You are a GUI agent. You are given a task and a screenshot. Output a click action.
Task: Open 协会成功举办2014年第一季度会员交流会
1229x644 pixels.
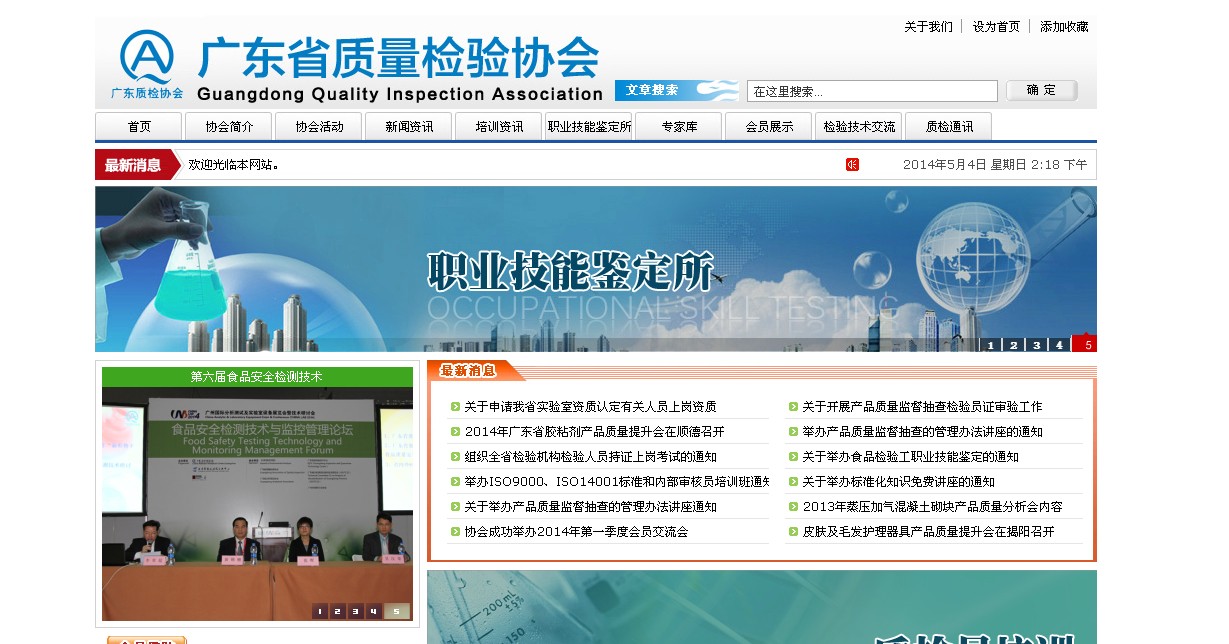pyautogui.click(x=576, y=532)
